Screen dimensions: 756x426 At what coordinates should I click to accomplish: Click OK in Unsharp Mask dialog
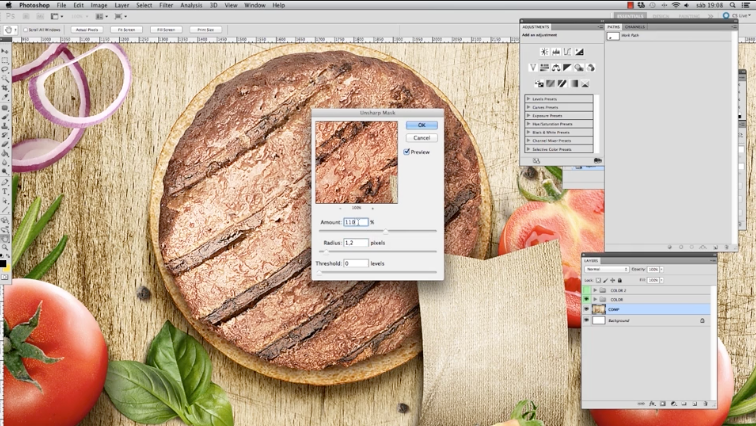tap(421, 125)
